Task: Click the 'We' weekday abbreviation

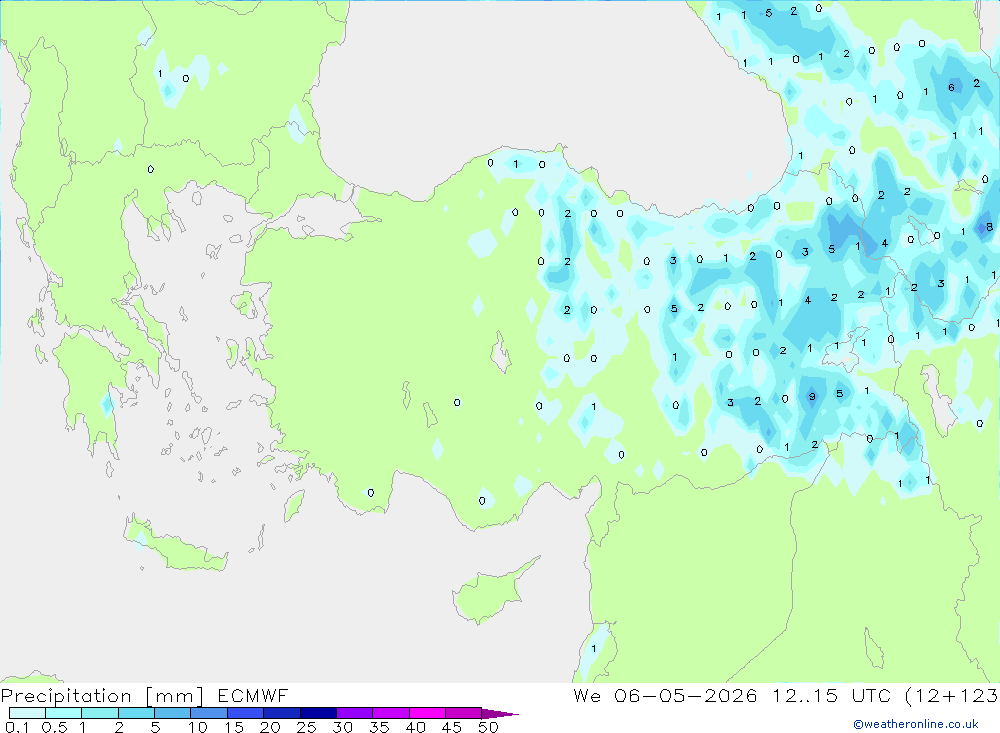Action: [x=587, y=695]
